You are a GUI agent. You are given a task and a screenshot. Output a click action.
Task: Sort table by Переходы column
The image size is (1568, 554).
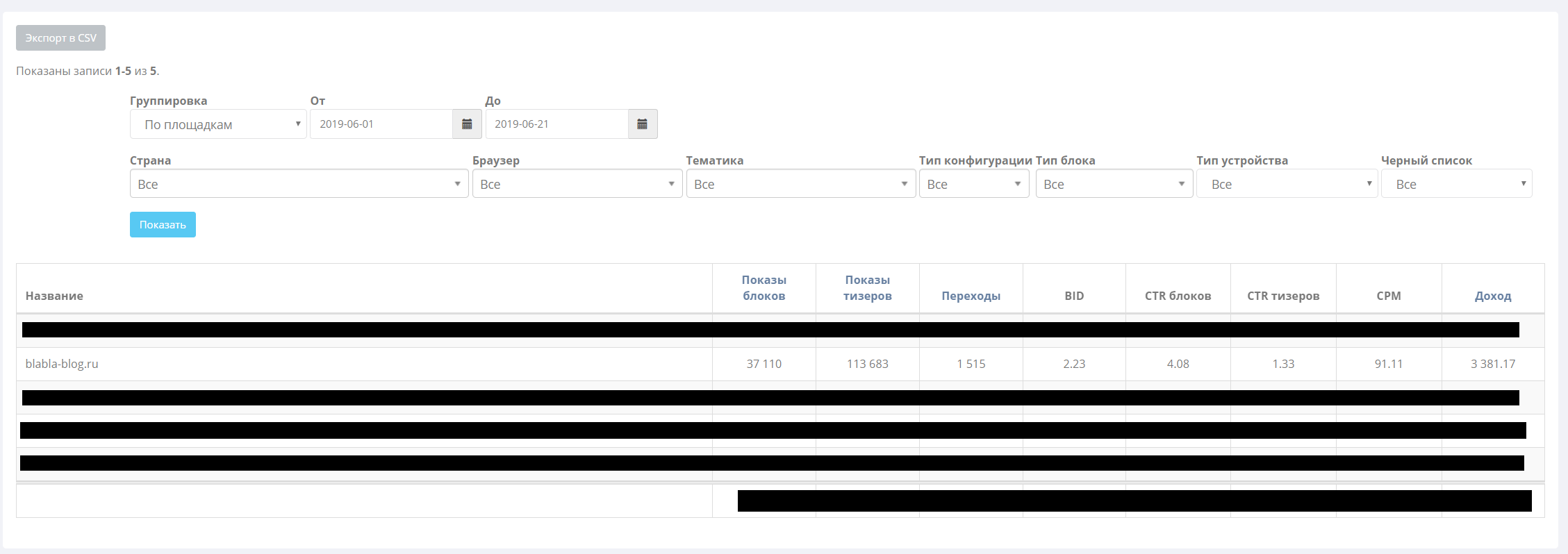click(971, 296)
